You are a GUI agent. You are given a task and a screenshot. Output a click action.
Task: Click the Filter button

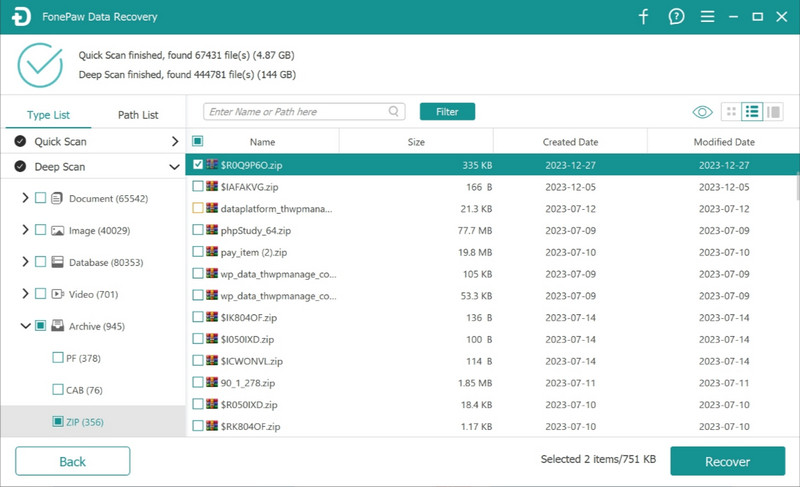[447, 112]
